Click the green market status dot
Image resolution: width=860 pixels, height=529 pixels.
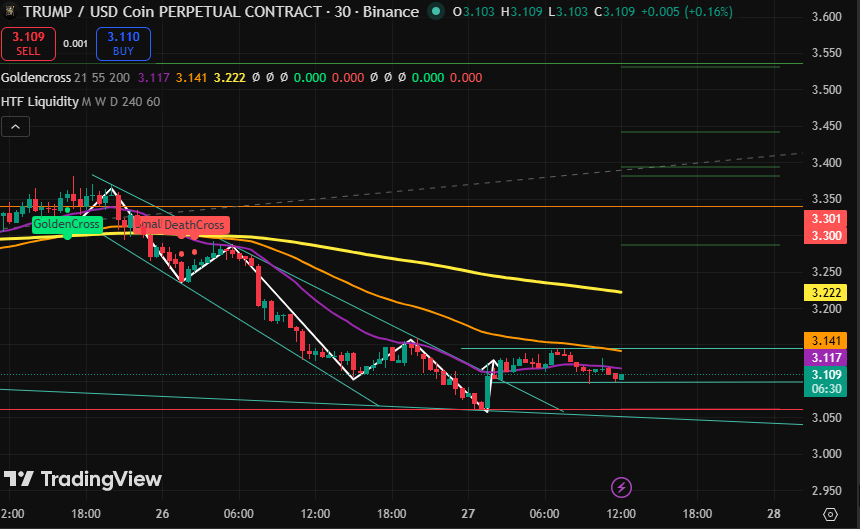[436, 11]
